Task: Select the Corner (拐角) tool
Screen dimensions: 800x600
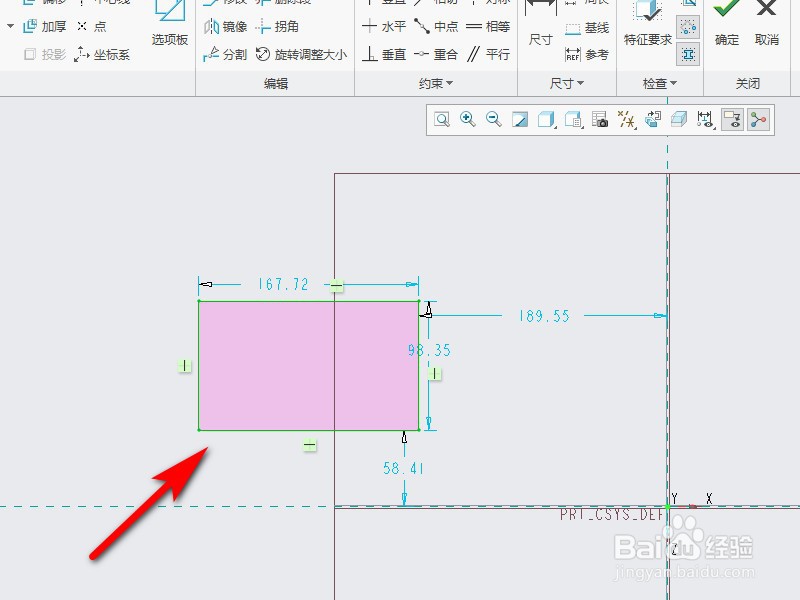Action: 277,27
